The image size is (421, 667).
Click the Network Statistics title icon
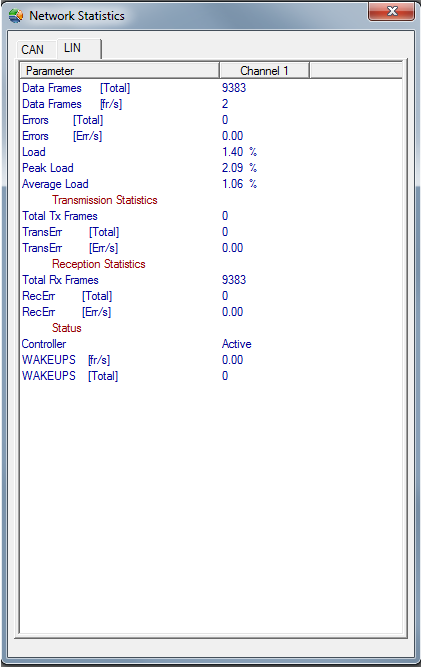click(16, 16)
